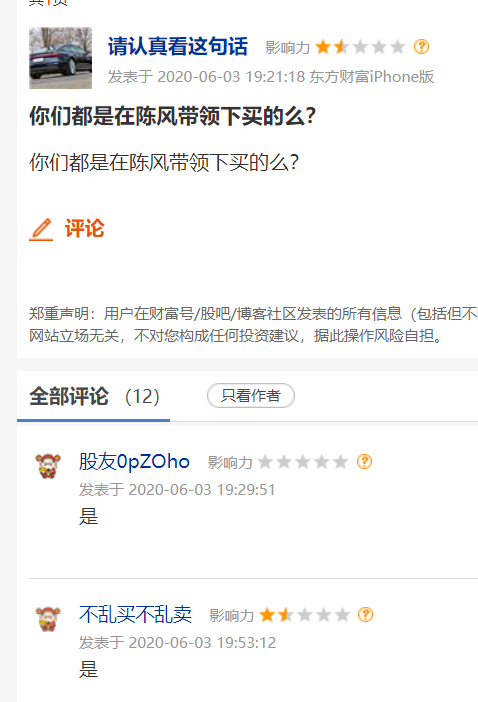Click the 东方财富iPhone版 source text

(x=371, y=77)
